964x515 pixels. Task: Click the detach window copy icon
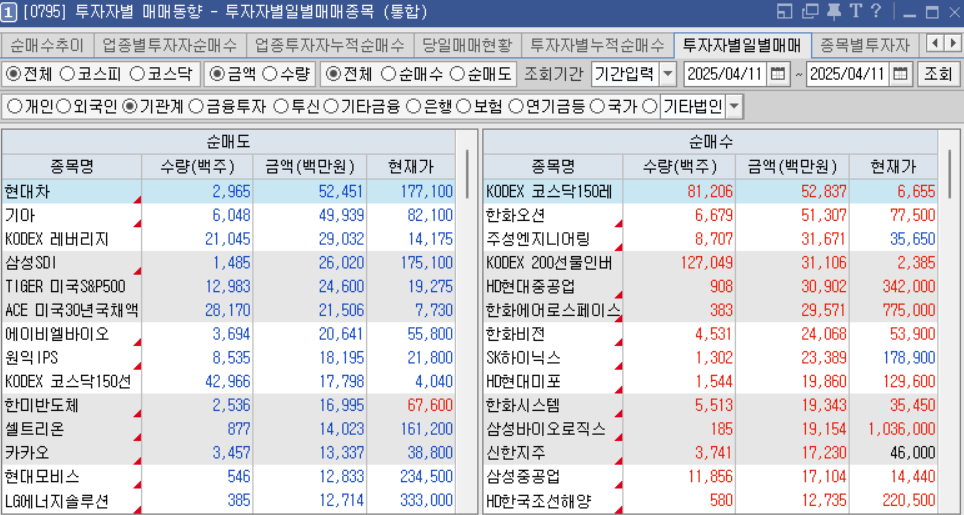(811, 11)
